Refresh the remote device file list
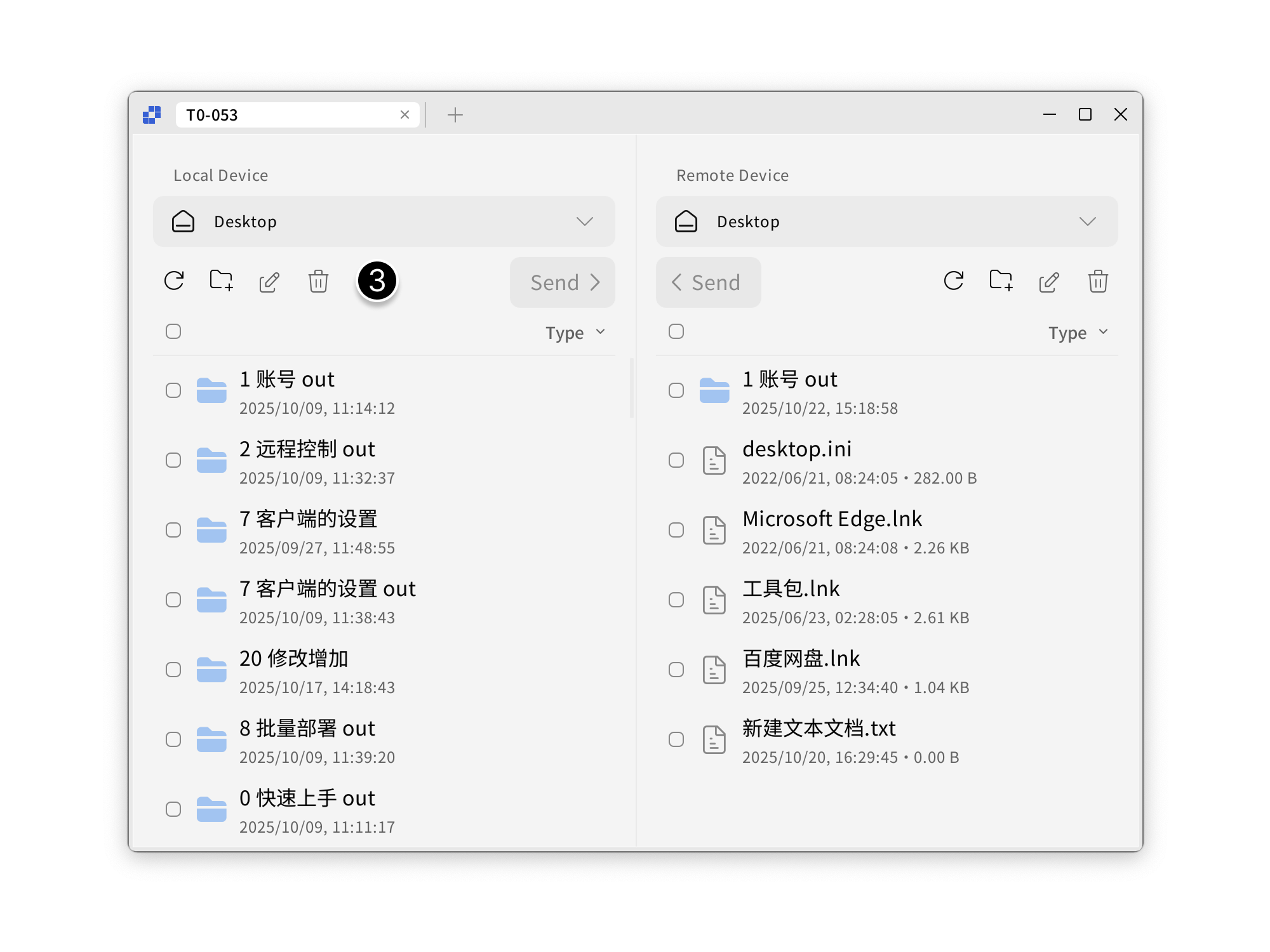This screenshot has width=1270, height=952. [x=954, y=281]
